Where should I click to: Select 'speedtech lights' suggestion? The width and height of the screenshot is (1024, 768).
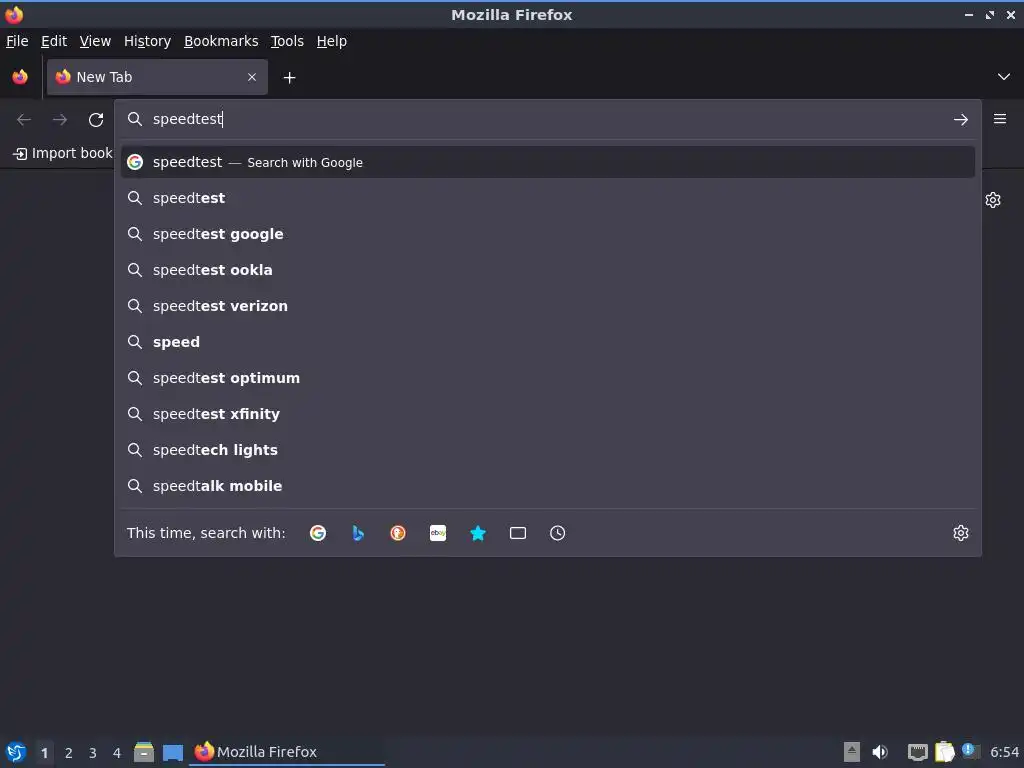pyautogui.click(x=548, y=449)
